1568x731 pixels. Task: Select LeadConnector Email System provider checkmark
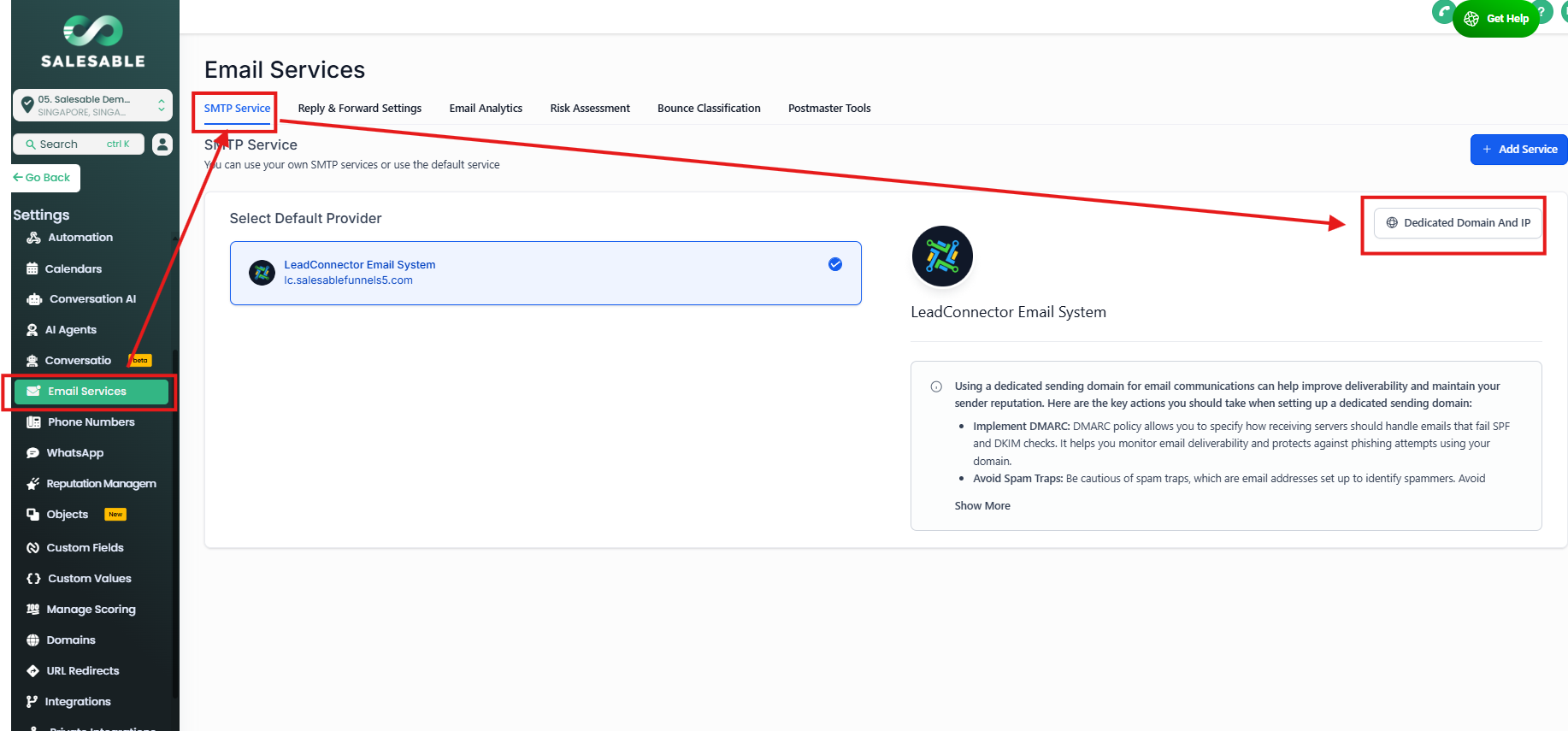click(x=835, y=264)
